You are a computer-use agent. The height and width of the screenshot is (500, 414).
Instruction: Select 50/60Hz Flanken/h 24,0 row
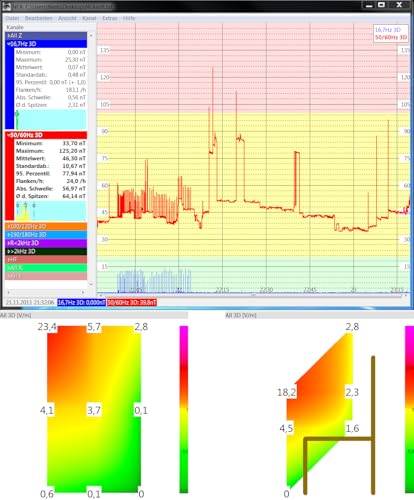(51, 181)
